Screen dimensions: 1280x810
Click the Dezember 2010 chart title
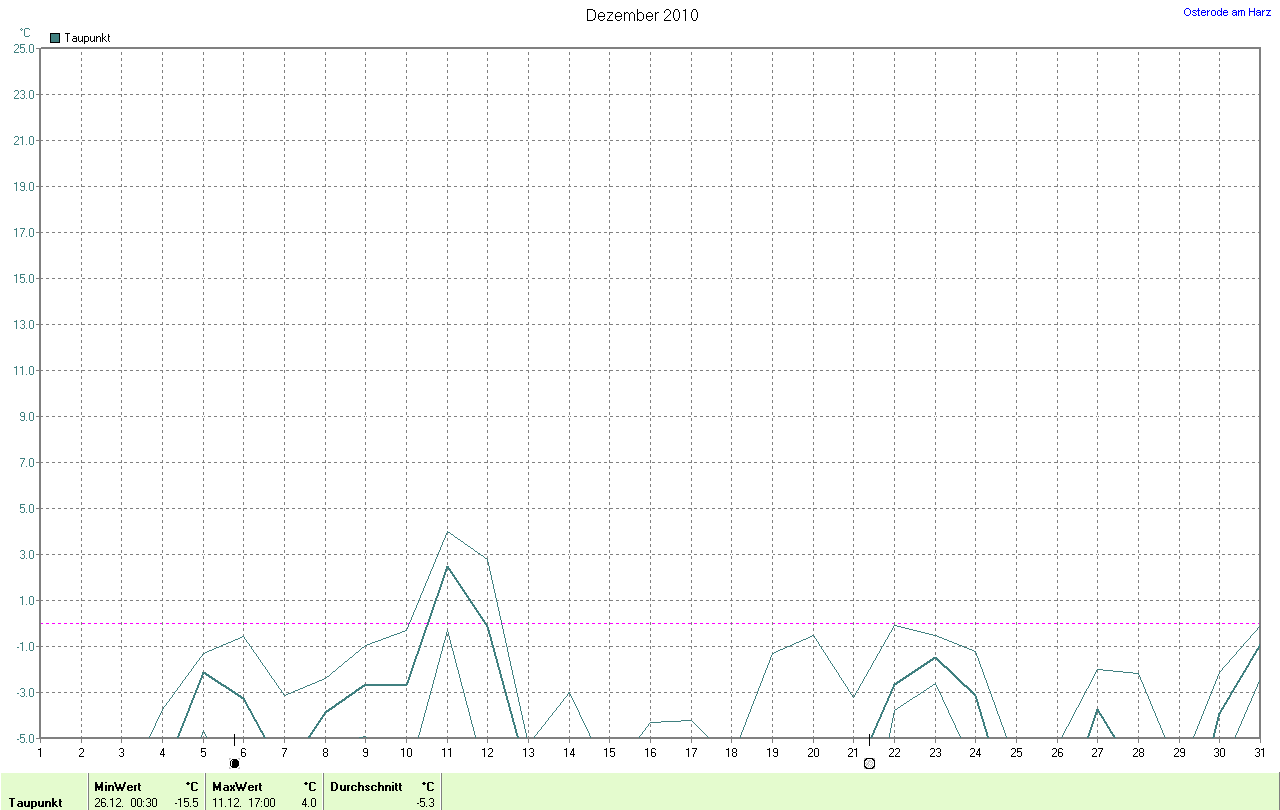click(641, 15)
